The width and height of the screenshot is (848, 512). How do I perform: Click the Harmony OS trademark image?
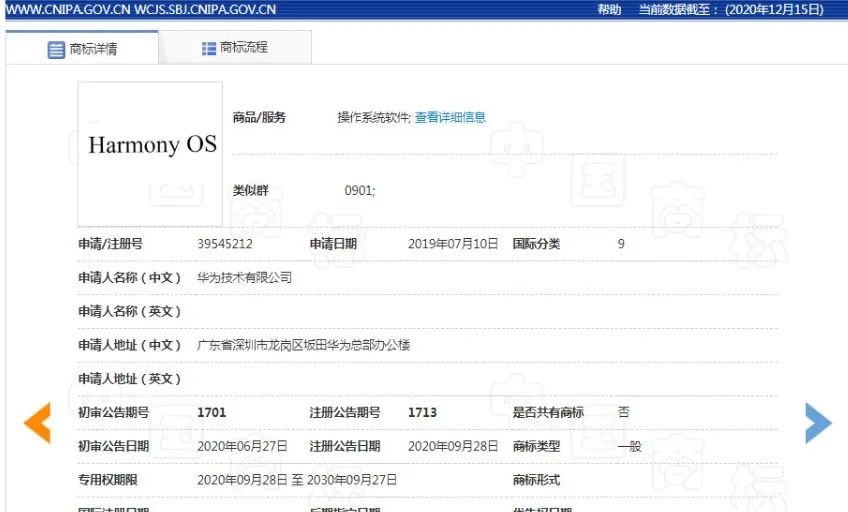(150, 154)
